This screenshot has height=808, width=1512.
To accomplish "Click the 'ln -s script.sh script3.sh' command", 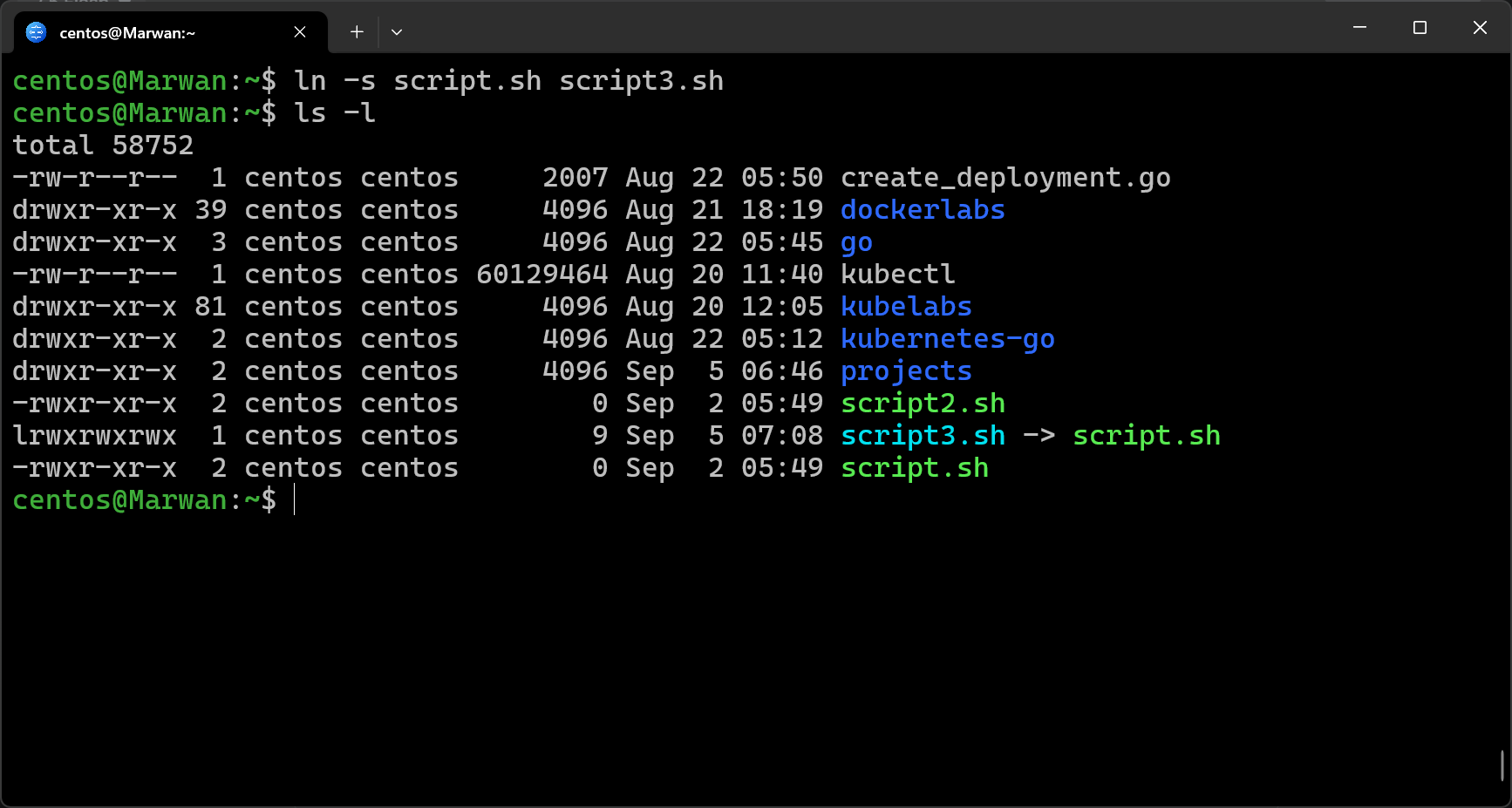I will click(x=509, y=81).
